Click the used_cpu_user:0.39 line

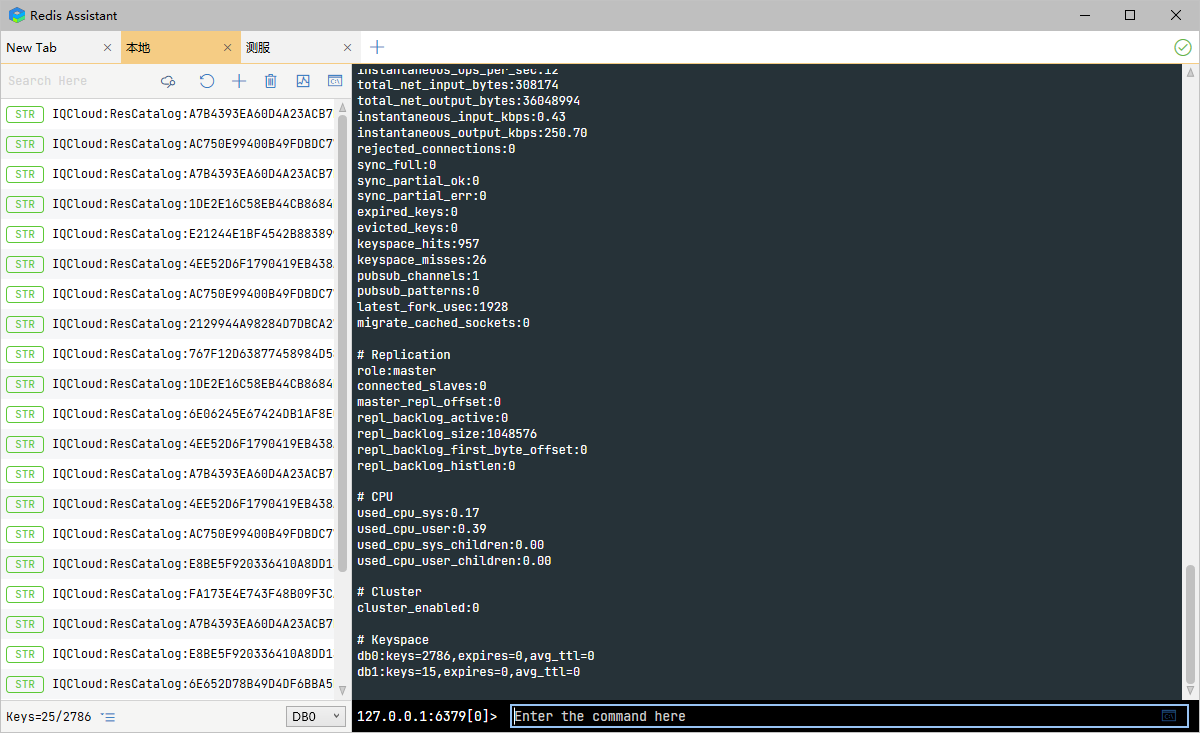click(422, 529)
